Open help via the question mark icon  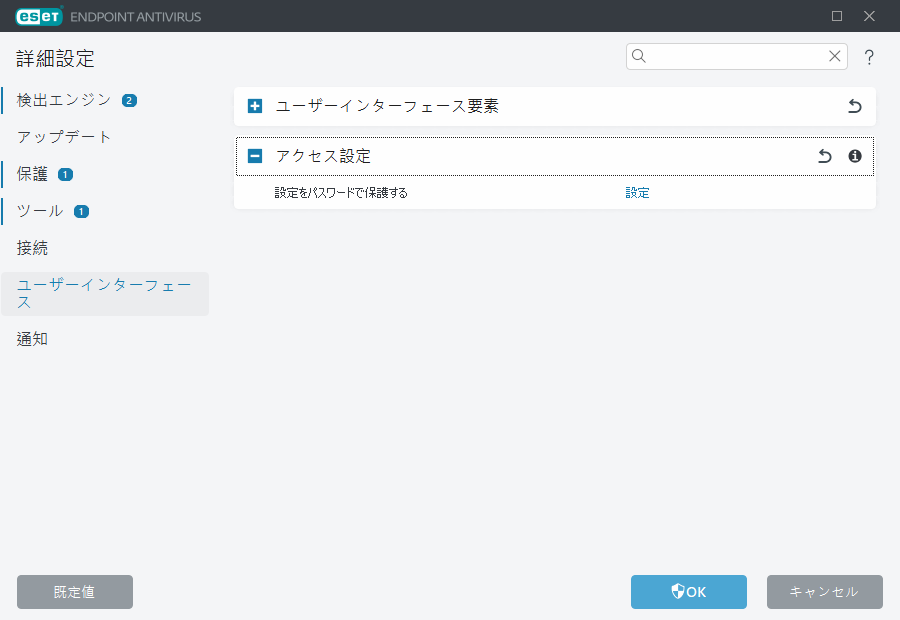[x=868, y=57]
